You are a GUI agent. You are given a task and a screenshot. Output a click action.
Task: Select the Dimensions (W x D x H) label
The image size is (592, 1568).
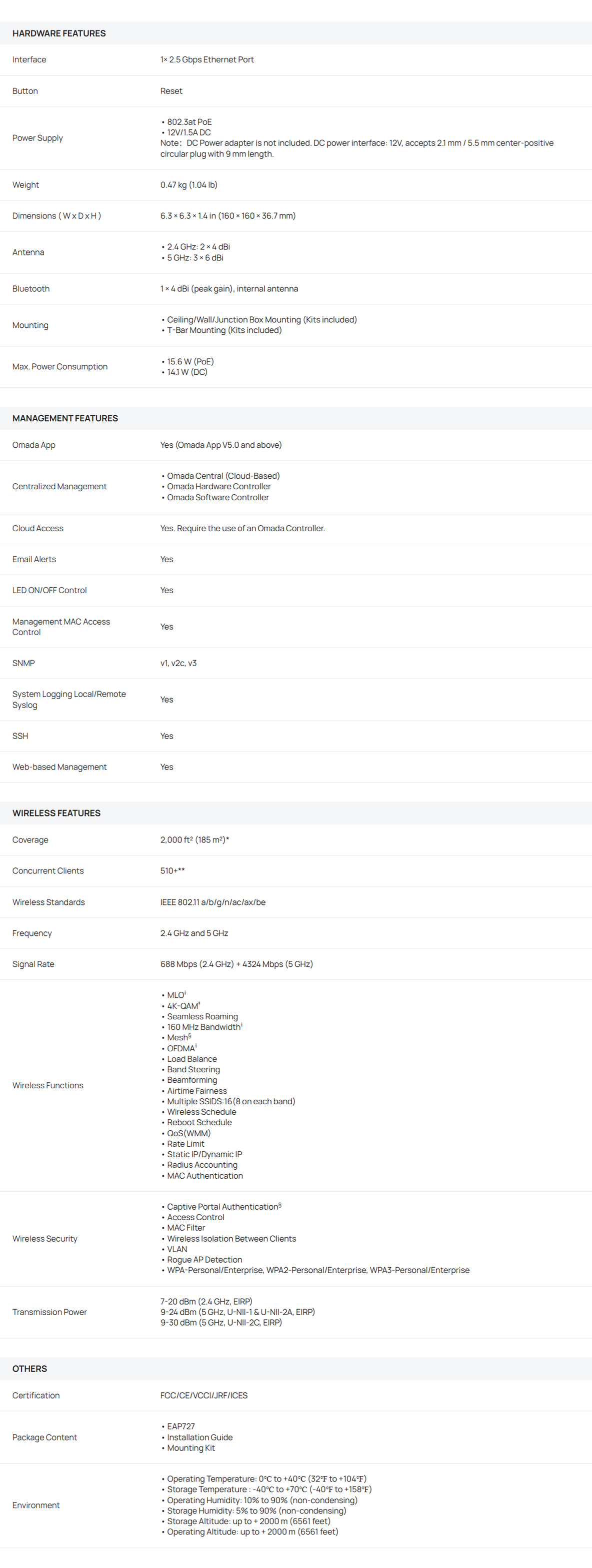pyautogui.click(x=56, y=216)
